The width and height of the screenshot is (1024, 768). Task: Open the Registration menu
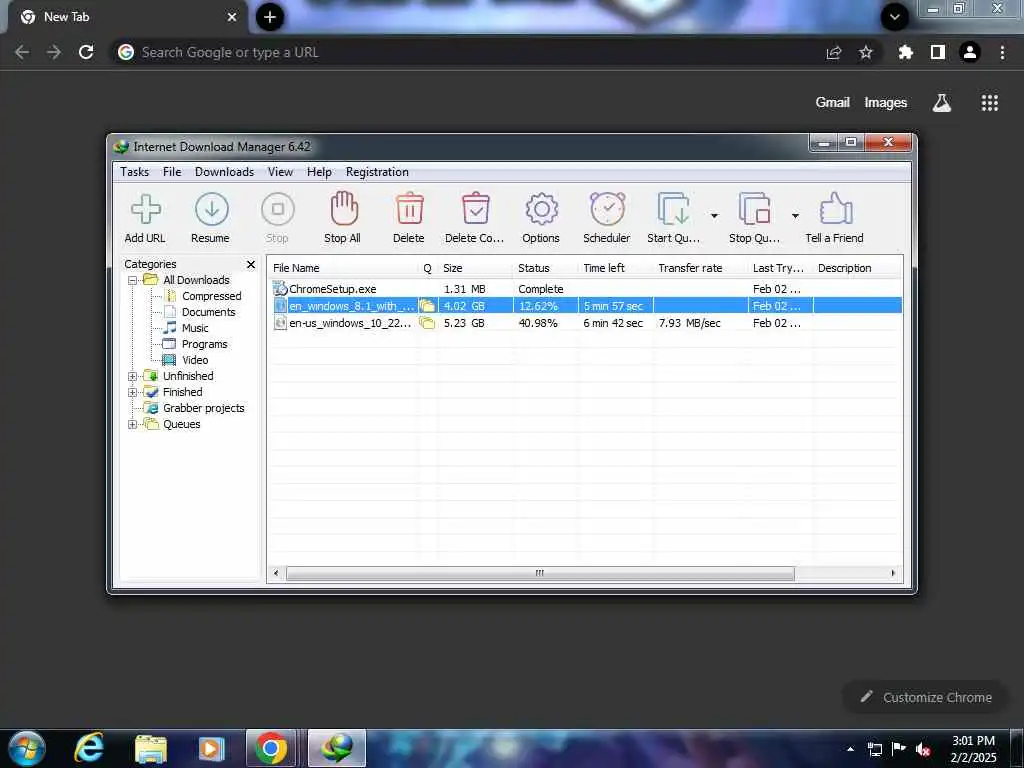[x=377, y=172]
